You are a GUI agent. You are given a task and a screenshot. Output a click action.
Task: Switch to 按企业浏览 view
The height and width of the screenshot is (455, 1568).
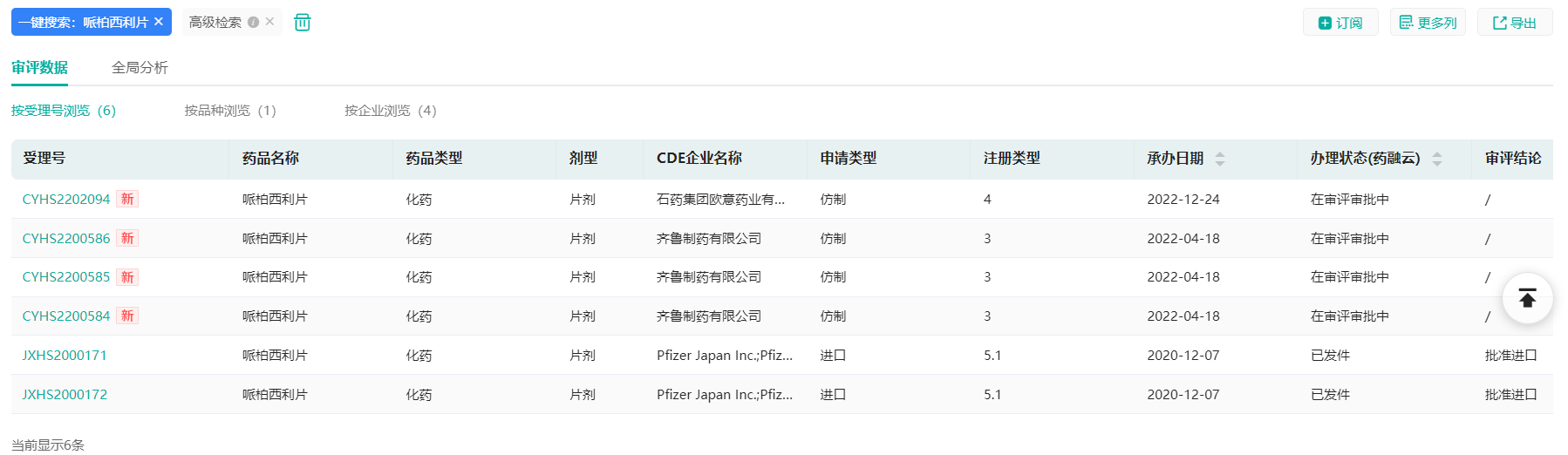(x=390, y=111)
